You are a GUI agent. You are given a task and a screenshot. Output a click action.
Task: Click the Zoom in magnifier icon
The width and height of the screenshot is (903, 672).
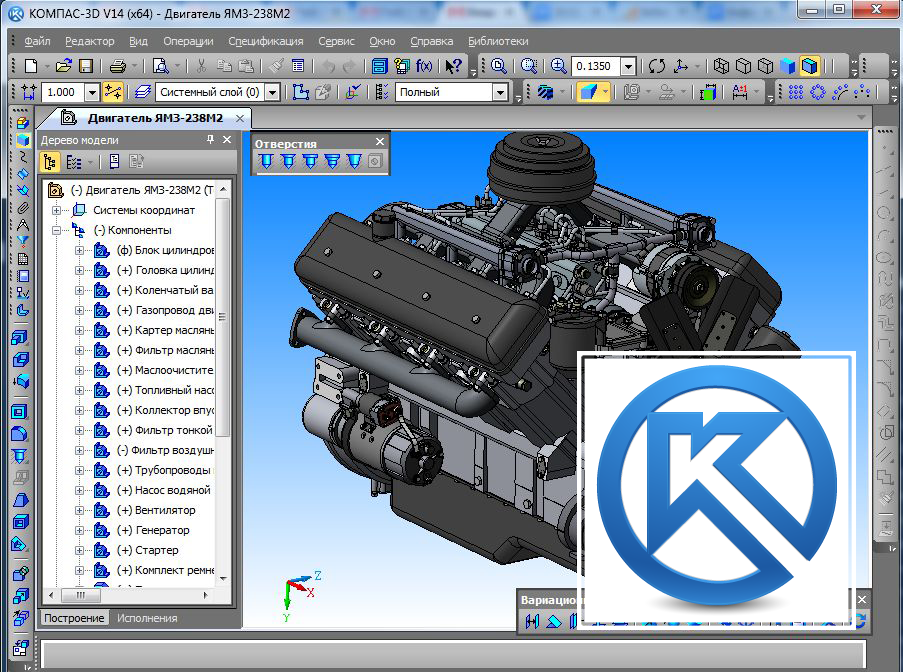559,66
